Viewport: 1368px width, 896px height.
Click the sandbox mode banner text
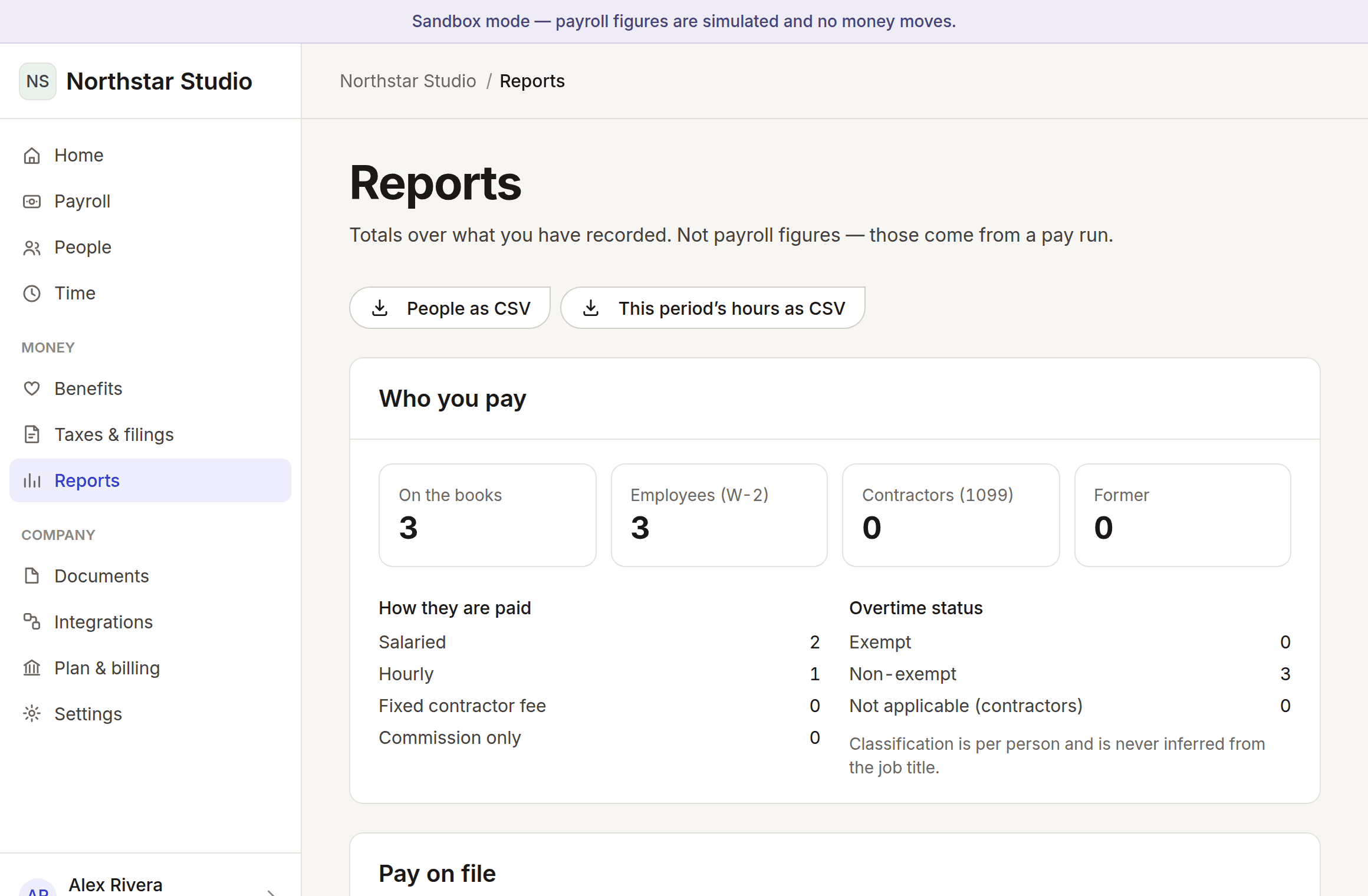[x=684, y=21]
